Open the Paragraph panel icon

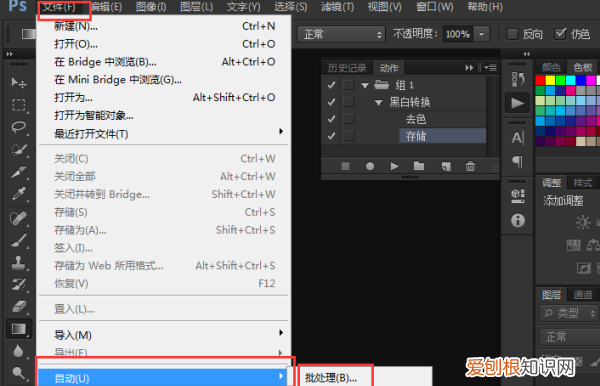click(517, 161)
